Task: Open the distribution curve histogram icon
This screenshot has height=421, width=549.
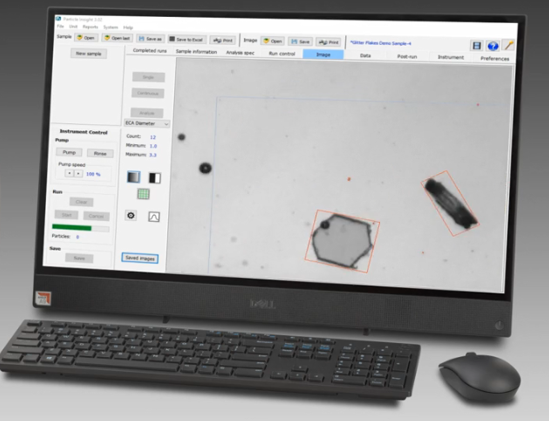Action: [154, 217]
